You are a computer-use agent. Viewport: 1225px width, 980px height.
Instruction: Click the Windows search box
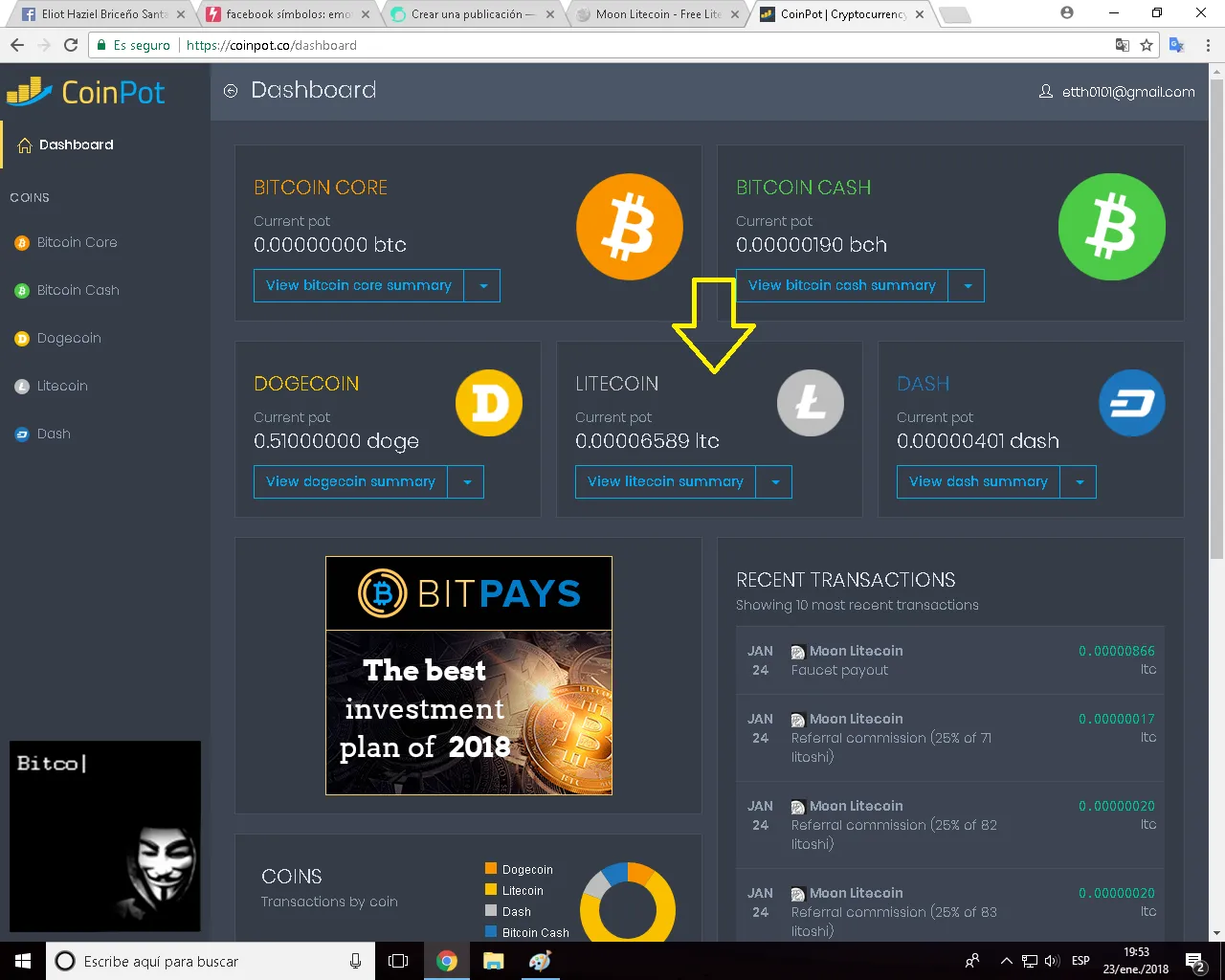click(x=209, y=961)
